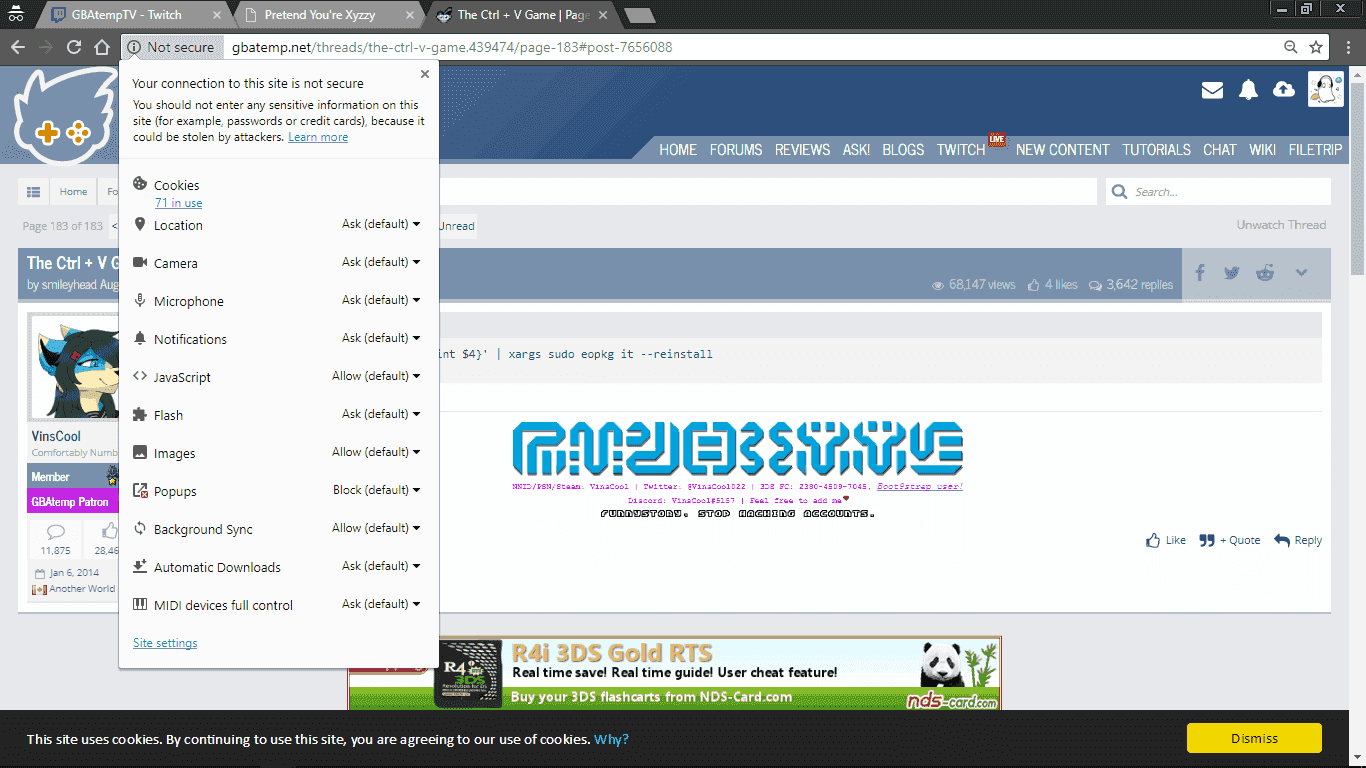This screenshot has width=1366, height=768.
Task: Open the FORUMS navigation item
Action: point(736,150)
